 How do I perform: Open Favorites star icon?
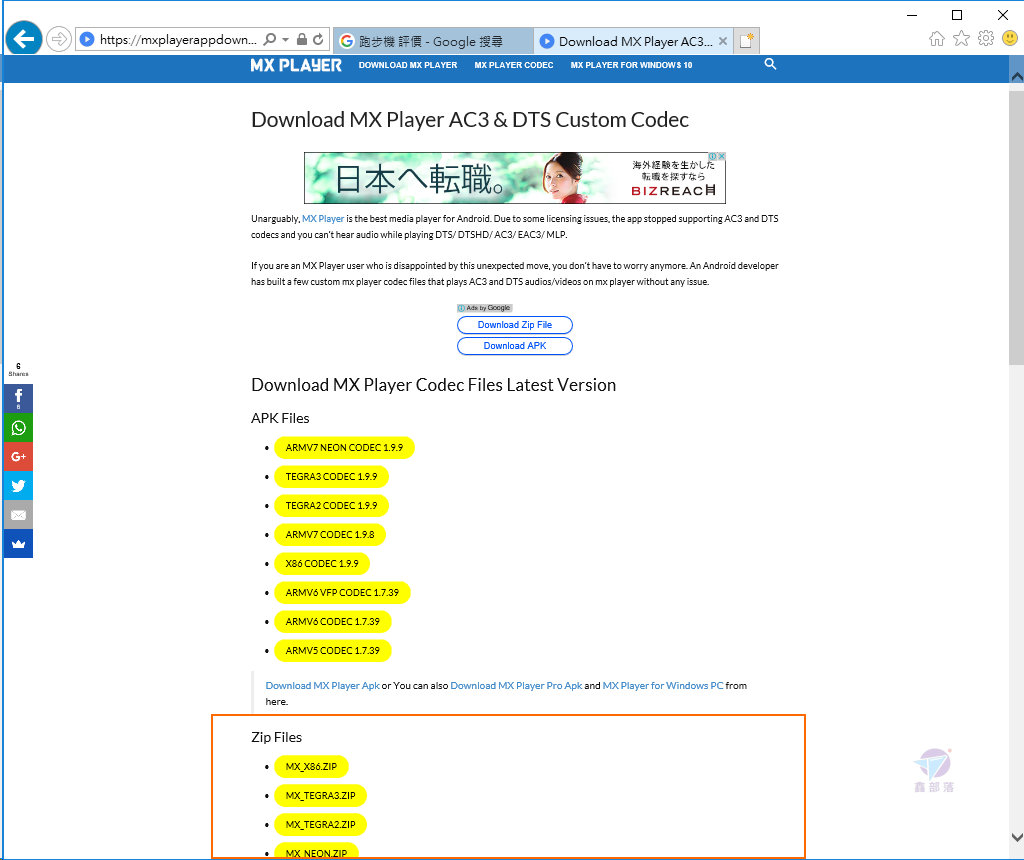pos(961,39)
